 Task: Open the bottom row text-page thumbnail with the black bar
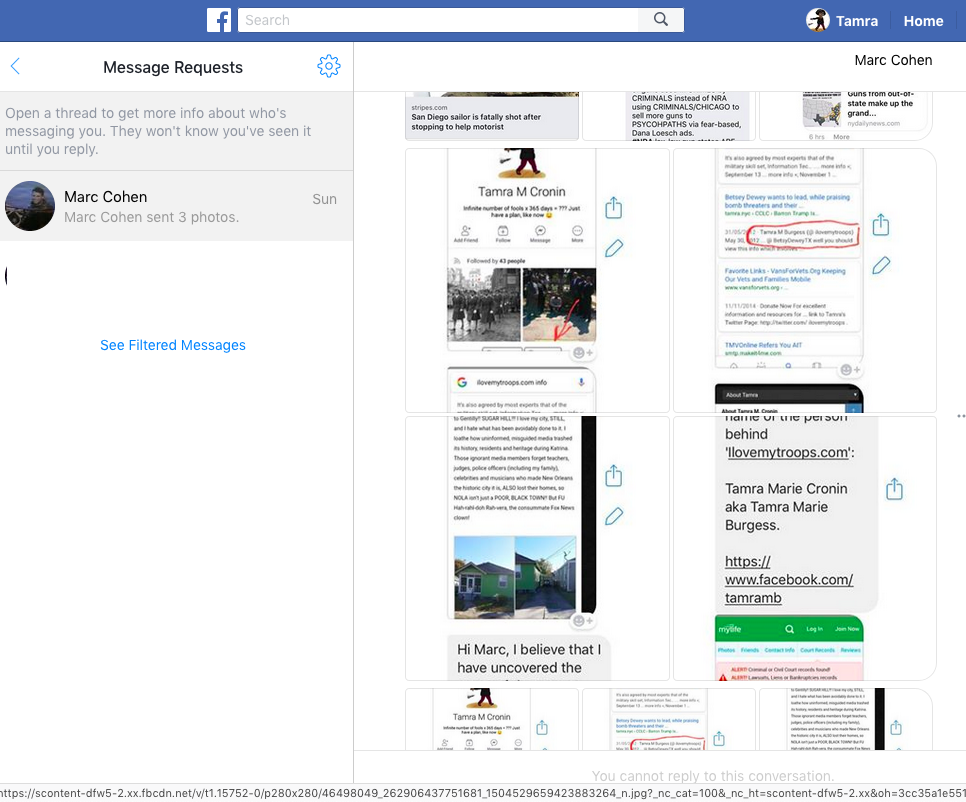pyautogui.click(x=845, y=719)
